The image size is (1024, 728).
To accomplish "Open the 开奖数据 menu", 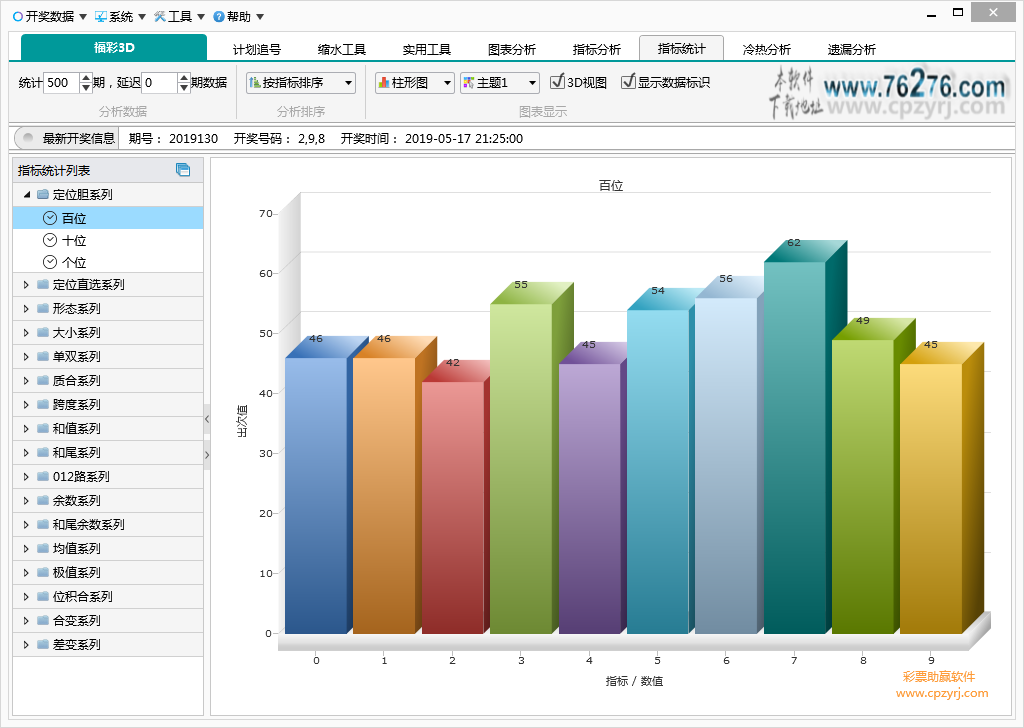I will tap(50, 16).
